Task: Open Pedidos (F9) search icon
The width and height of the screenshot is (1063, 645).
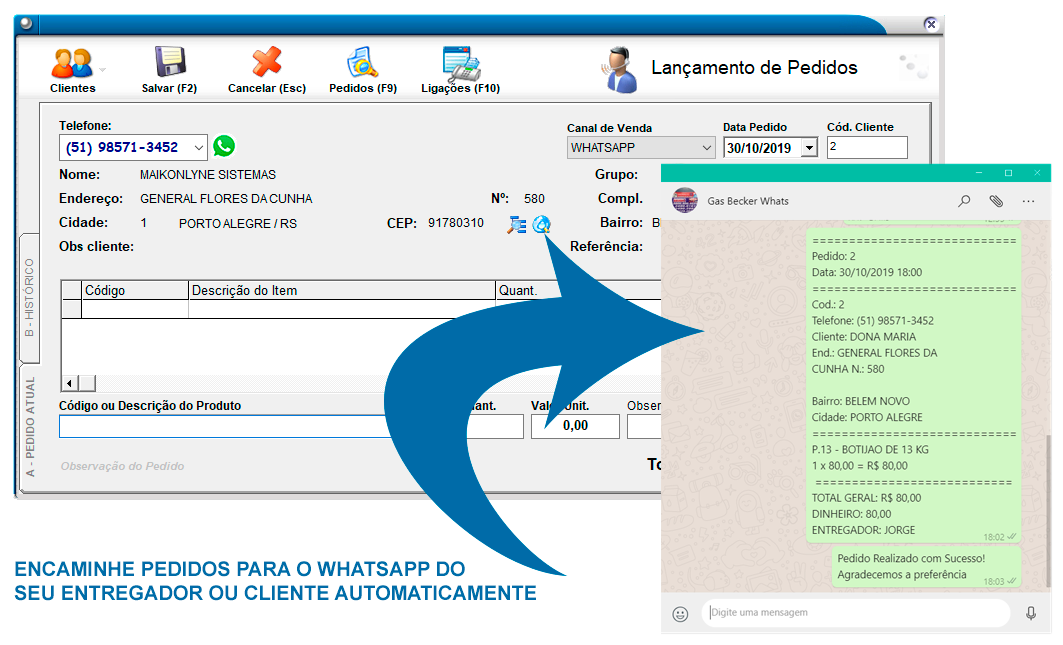Action: [x=362, y=64]
